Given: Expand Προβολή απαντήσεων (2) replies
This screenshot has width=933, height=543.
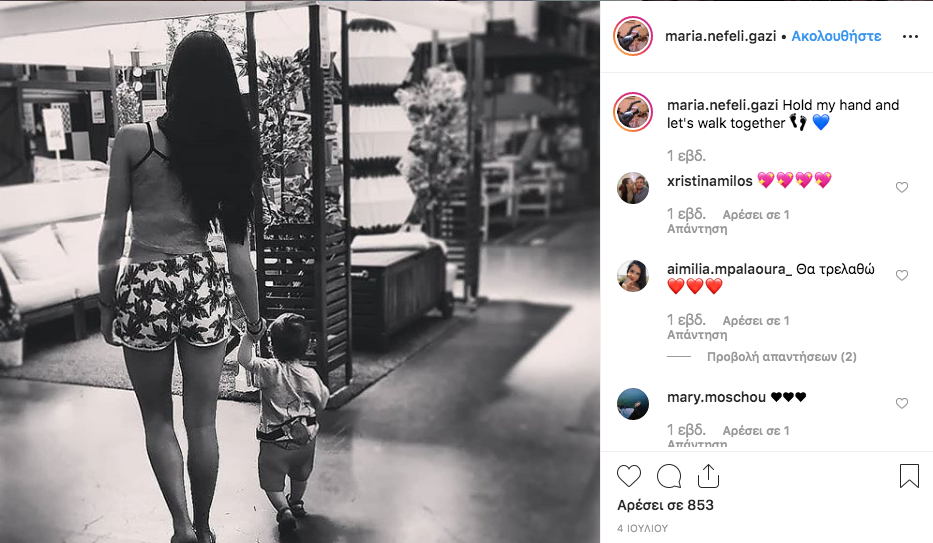Looking at the screenshot, I should point(781,357).
